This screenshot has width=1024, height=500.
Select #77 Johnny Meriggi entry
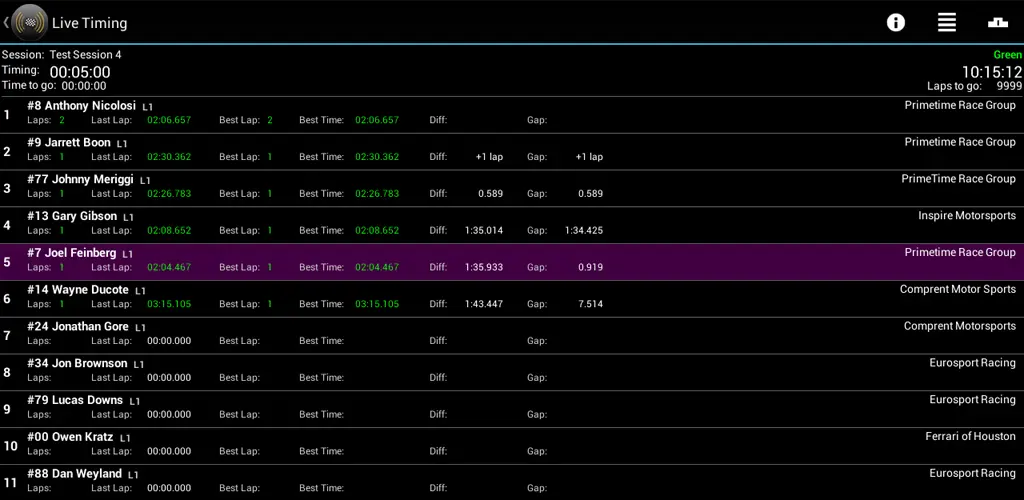[x=512, y=189]
